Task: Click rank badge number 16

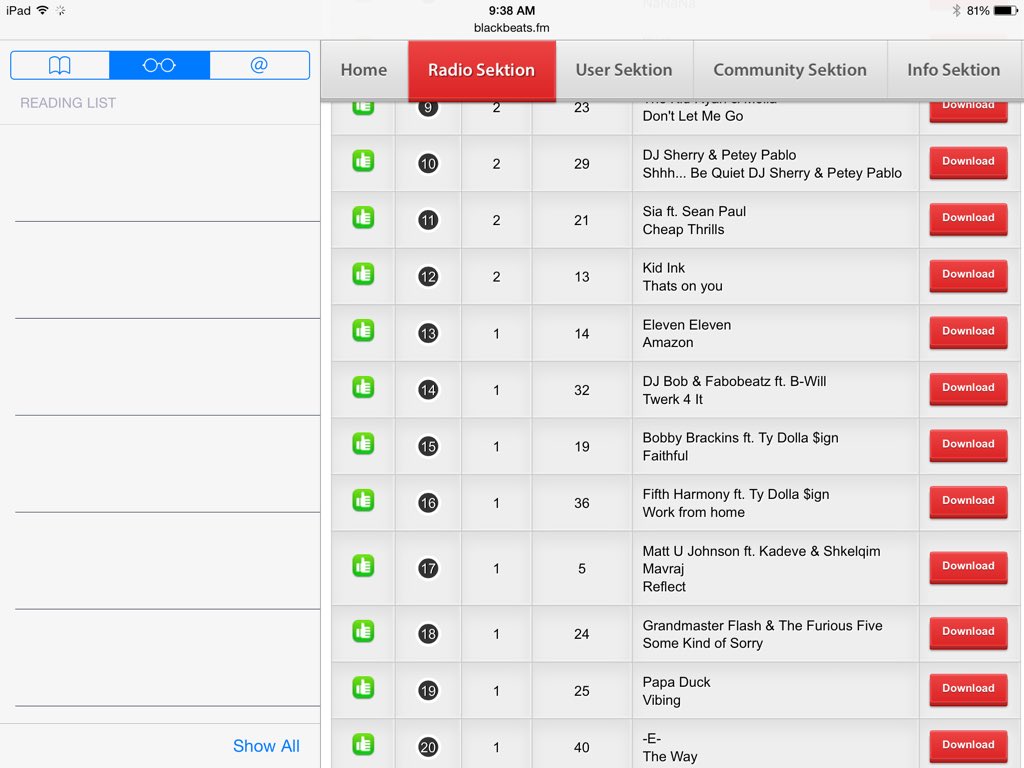Action: coord(428,503)
